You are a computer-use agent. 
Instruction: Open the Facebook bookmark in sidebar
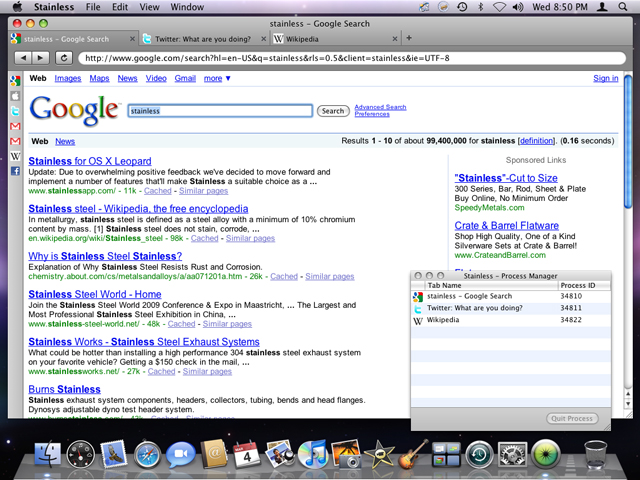(15, 171)
